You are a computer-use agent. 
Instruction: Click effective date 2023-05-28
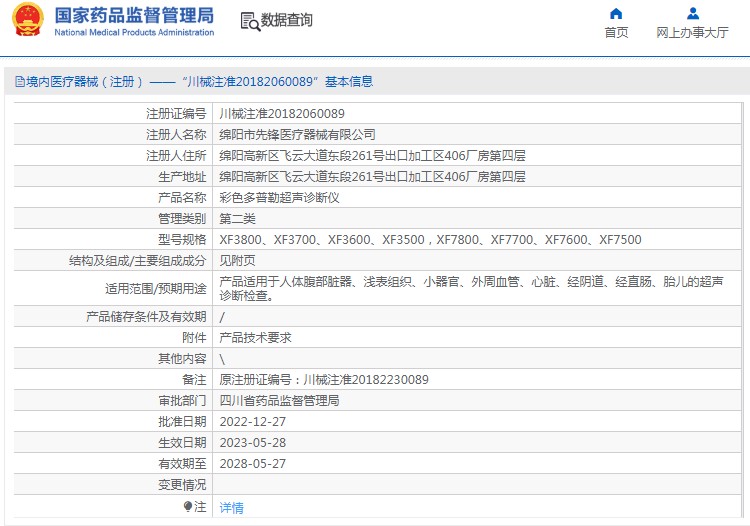253,443
